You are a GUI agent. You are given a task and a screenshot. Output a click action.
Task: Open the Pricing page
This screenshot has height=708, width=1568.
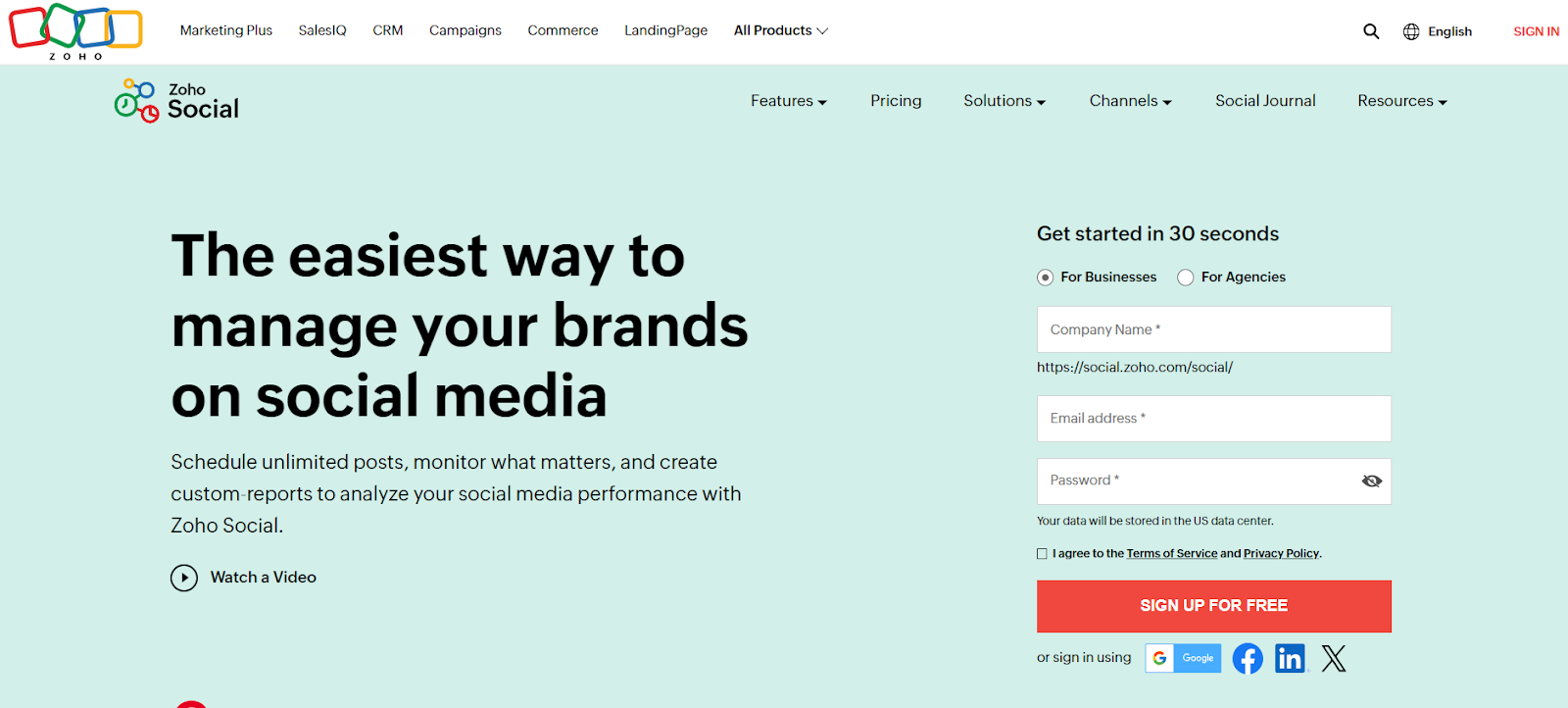[896, 101]
